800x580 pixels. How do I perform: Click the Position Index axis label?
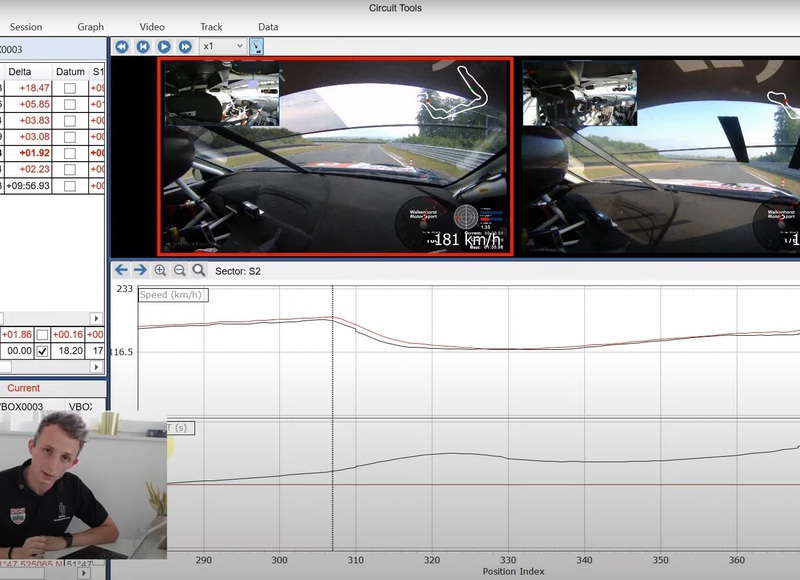coord(513,571)
